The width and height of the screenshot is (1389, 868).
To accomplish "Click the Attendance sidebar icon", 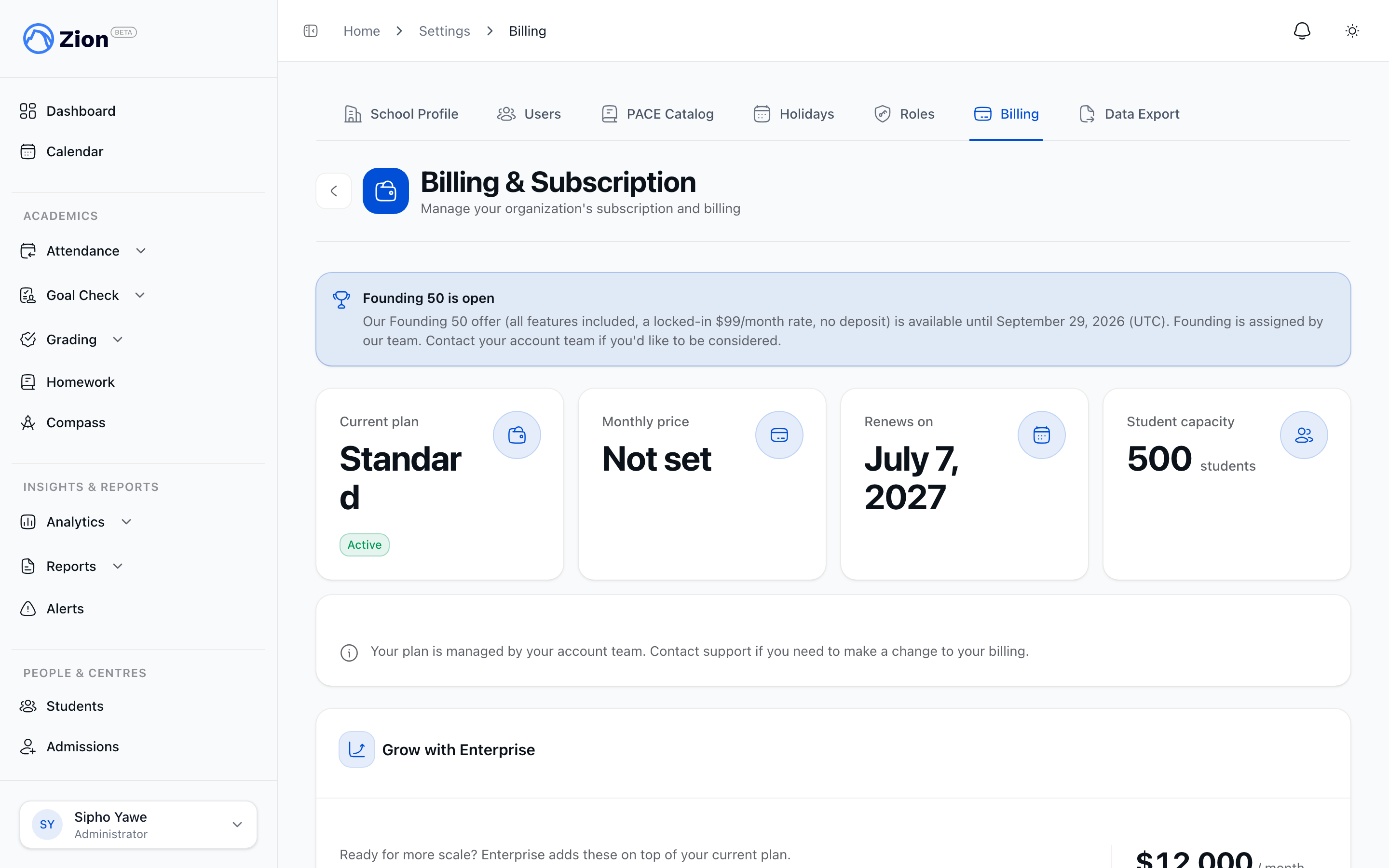I will coord(28,251).
